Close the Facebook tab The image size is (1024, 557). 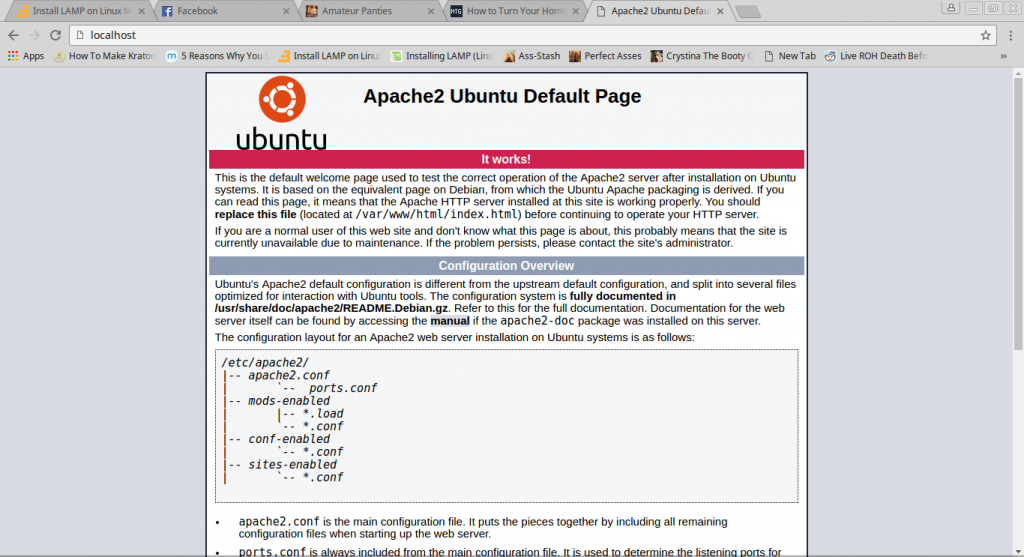tap(287, 12)
